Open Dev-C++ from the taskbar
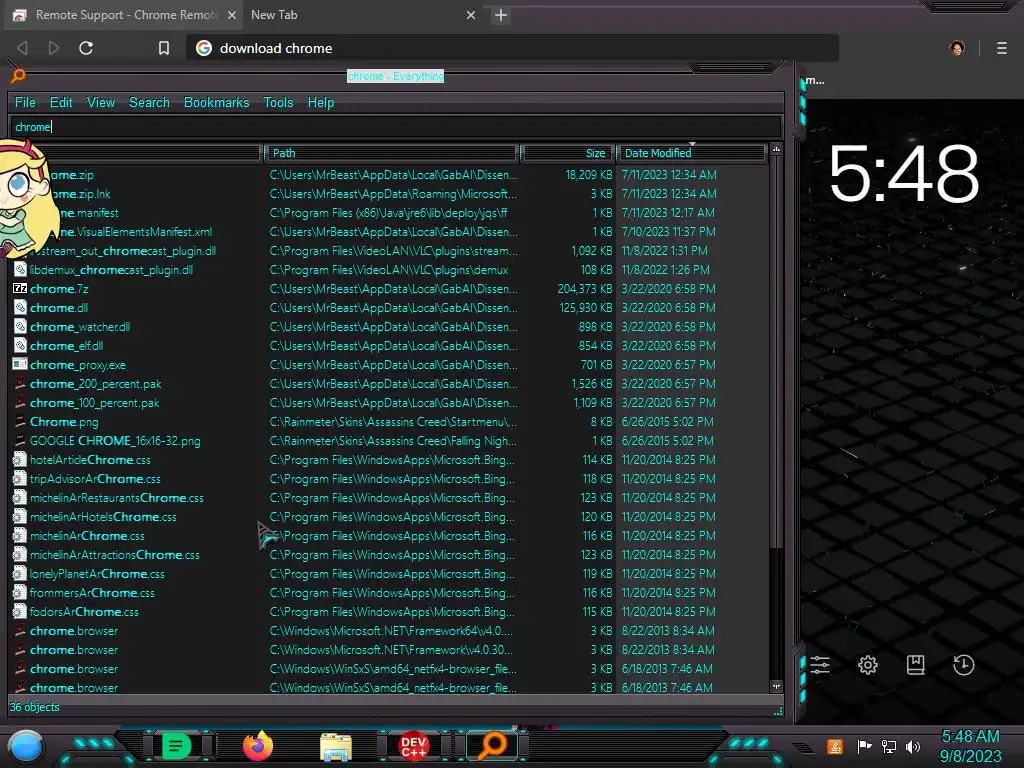This screenshot has height=768, width=1024. coord(413,746)
